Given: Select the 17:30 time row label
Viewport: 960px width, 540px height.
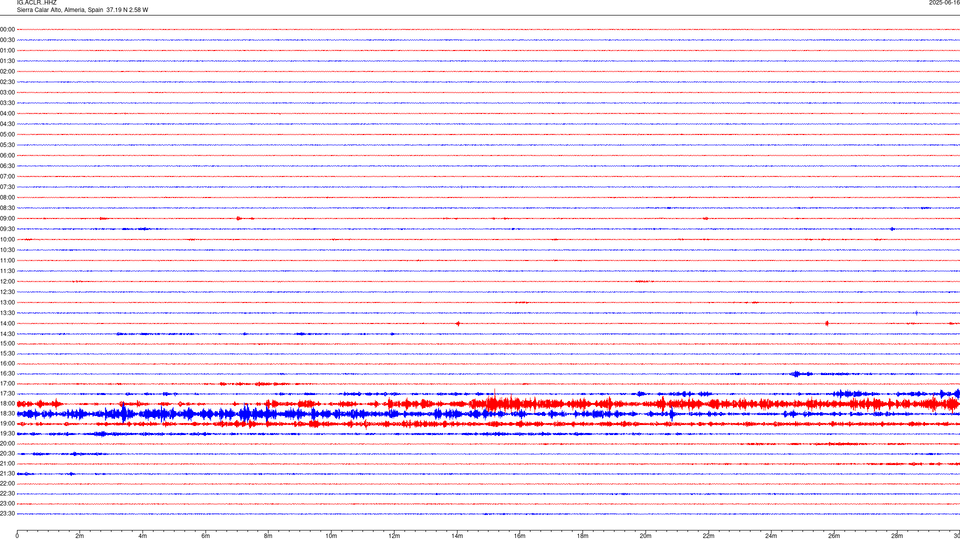Looking at the screenshot, I should [x=7, y=394].
